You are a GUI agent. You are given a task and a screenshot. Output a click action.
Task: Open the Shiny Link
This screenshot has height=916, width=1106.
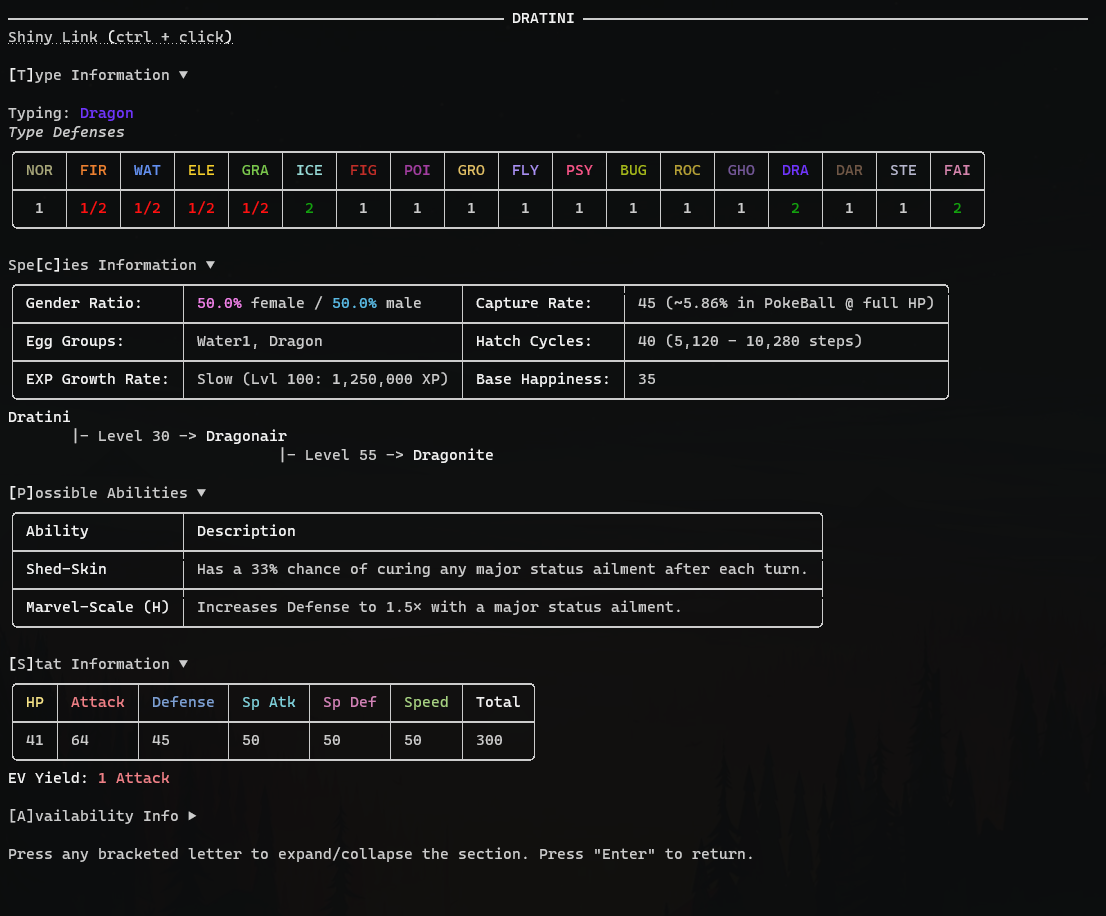tap(120, 37)
